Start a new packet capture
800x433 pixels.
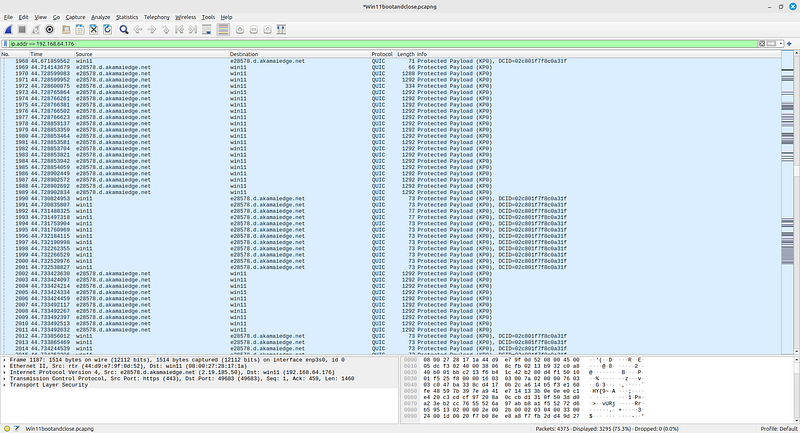pos(8,30)
